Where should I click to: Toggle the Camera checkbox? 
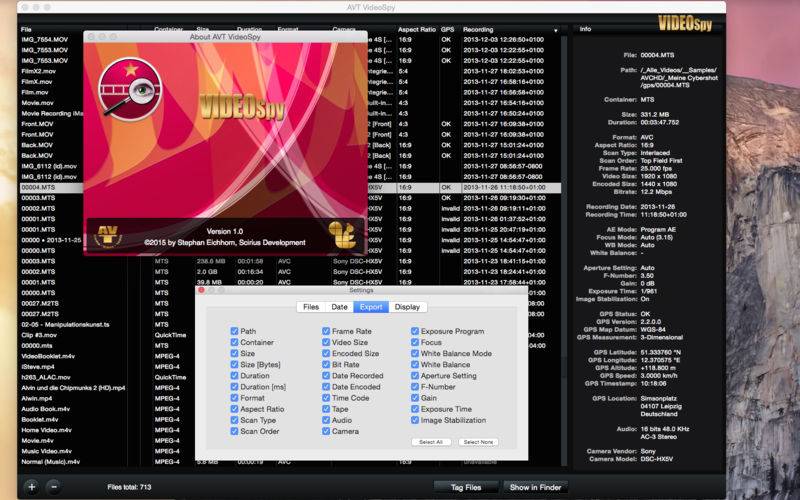click(326, 431)
